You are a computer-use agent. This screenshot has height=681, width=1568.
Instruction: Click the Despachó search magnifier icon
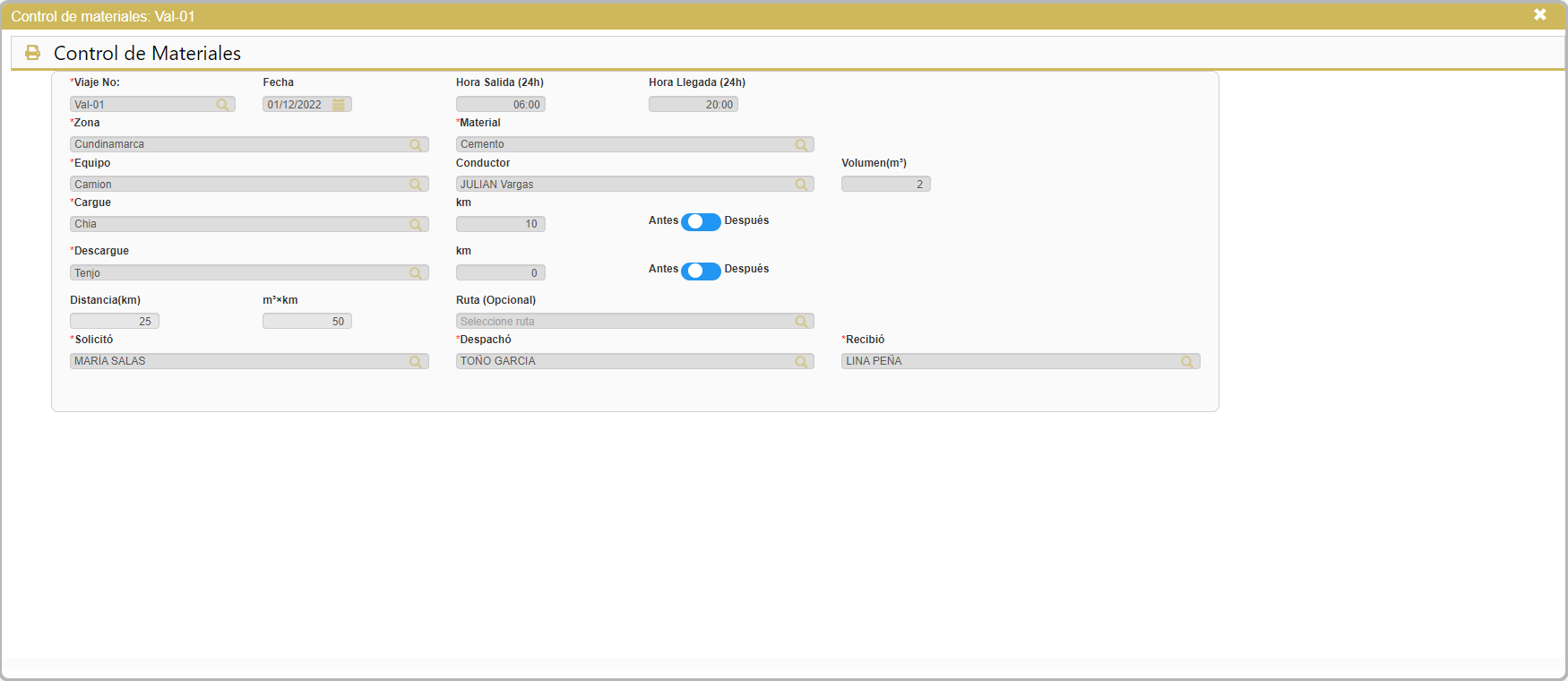coord(801,361)
